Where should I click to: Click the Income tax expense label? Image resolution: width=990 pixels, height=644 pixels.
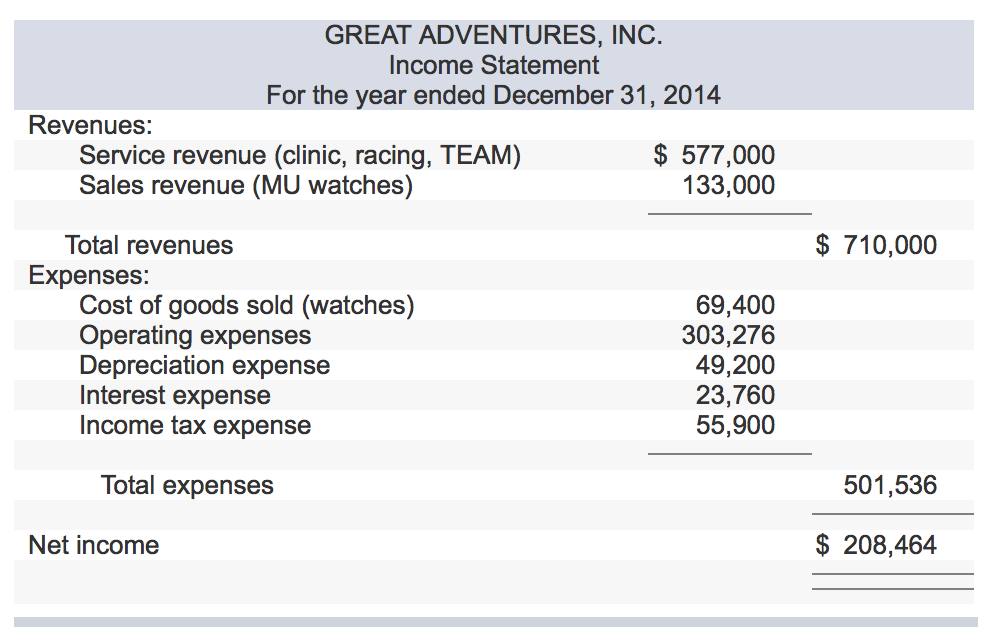point(195,426)
